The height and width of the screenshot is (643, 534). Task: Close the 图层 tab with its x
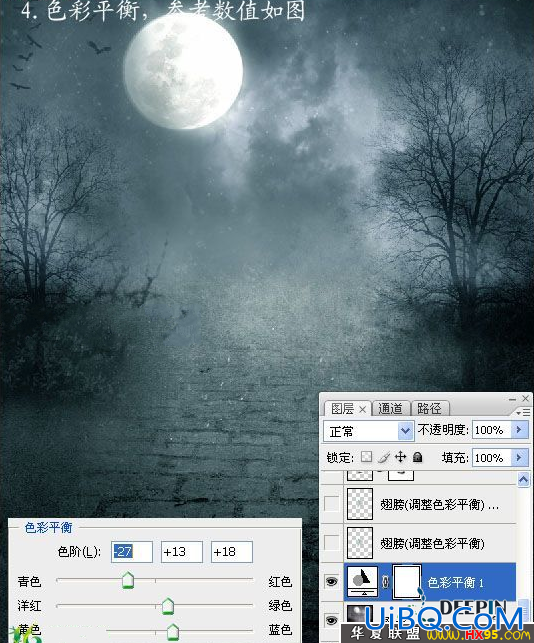362,409
